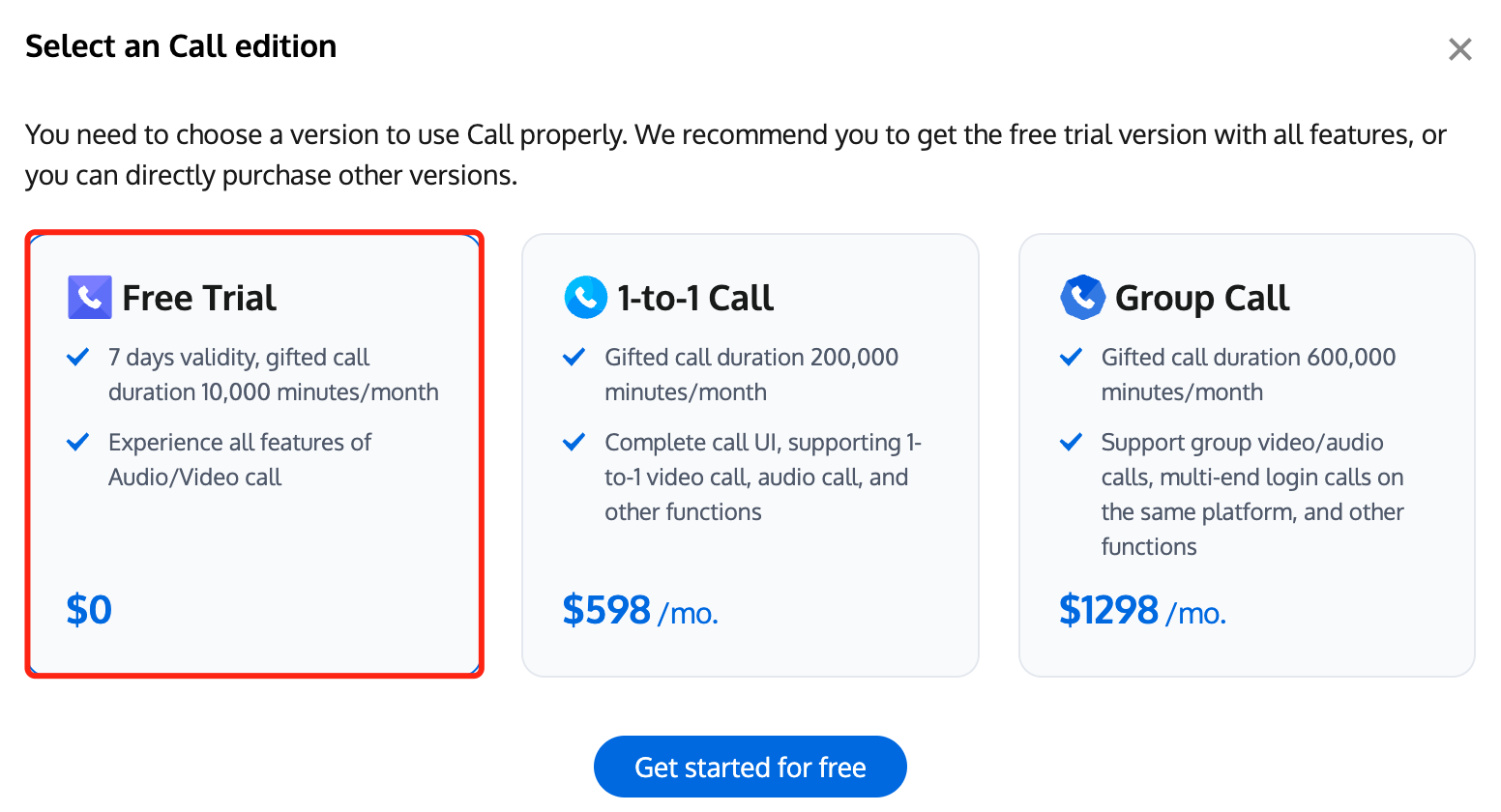The image size is (1501, 812).
Task: Click the Select an Call edition title
Action: (181, 46)
